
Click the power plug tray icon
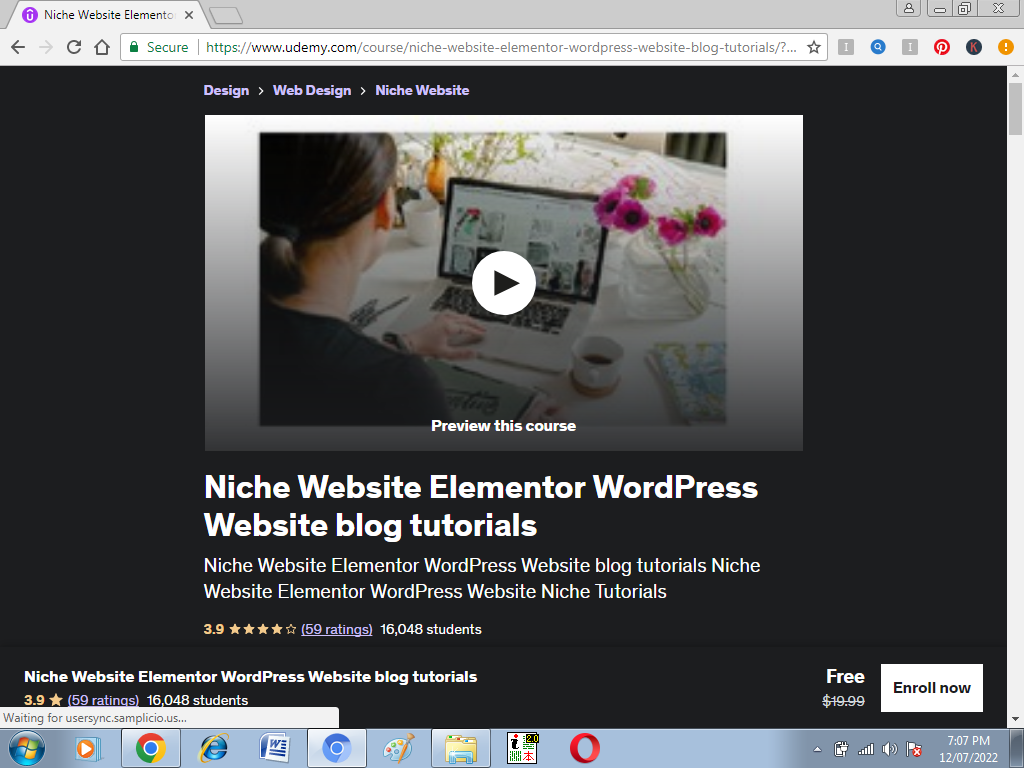pyautogui.click(x=842, y=749)
